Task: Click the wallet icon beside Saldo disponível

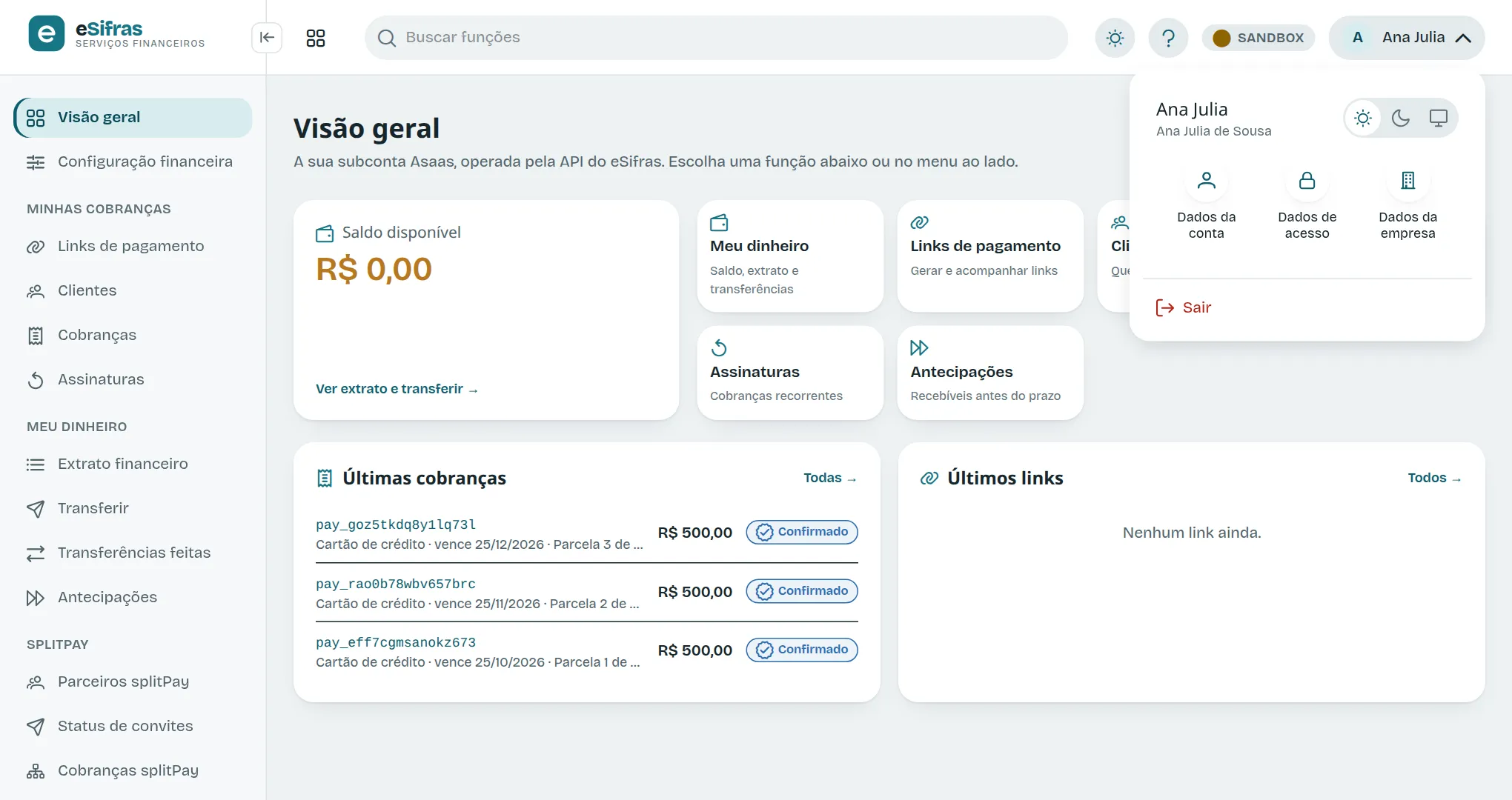Action: point(325,234)
